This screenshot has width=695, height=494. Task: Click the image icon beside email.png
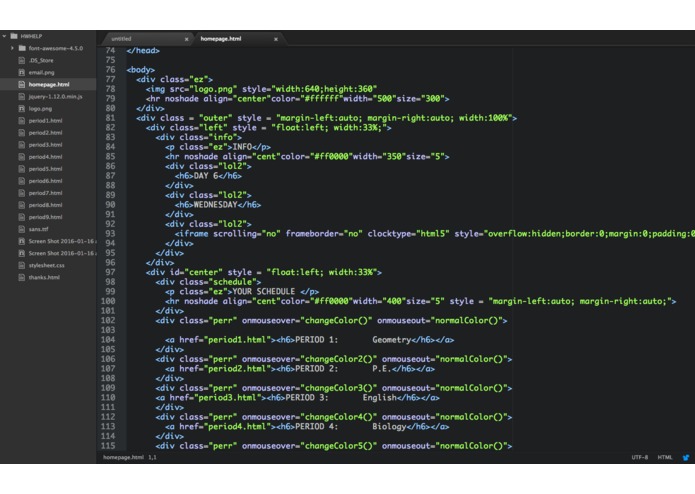(21, 72)
